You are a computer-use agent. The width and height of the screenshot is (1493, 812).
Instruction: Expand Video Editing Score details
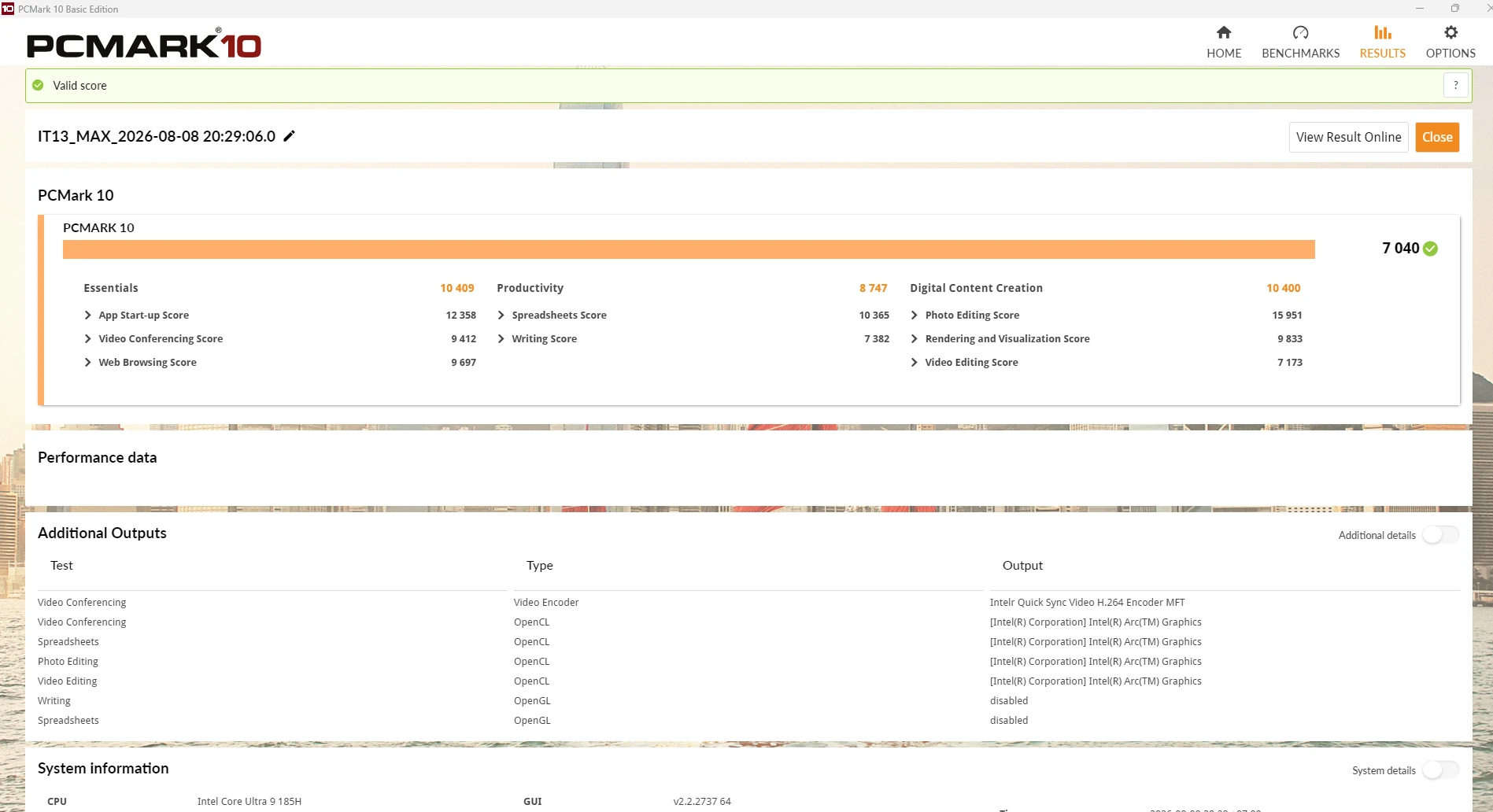coord(914,362)
